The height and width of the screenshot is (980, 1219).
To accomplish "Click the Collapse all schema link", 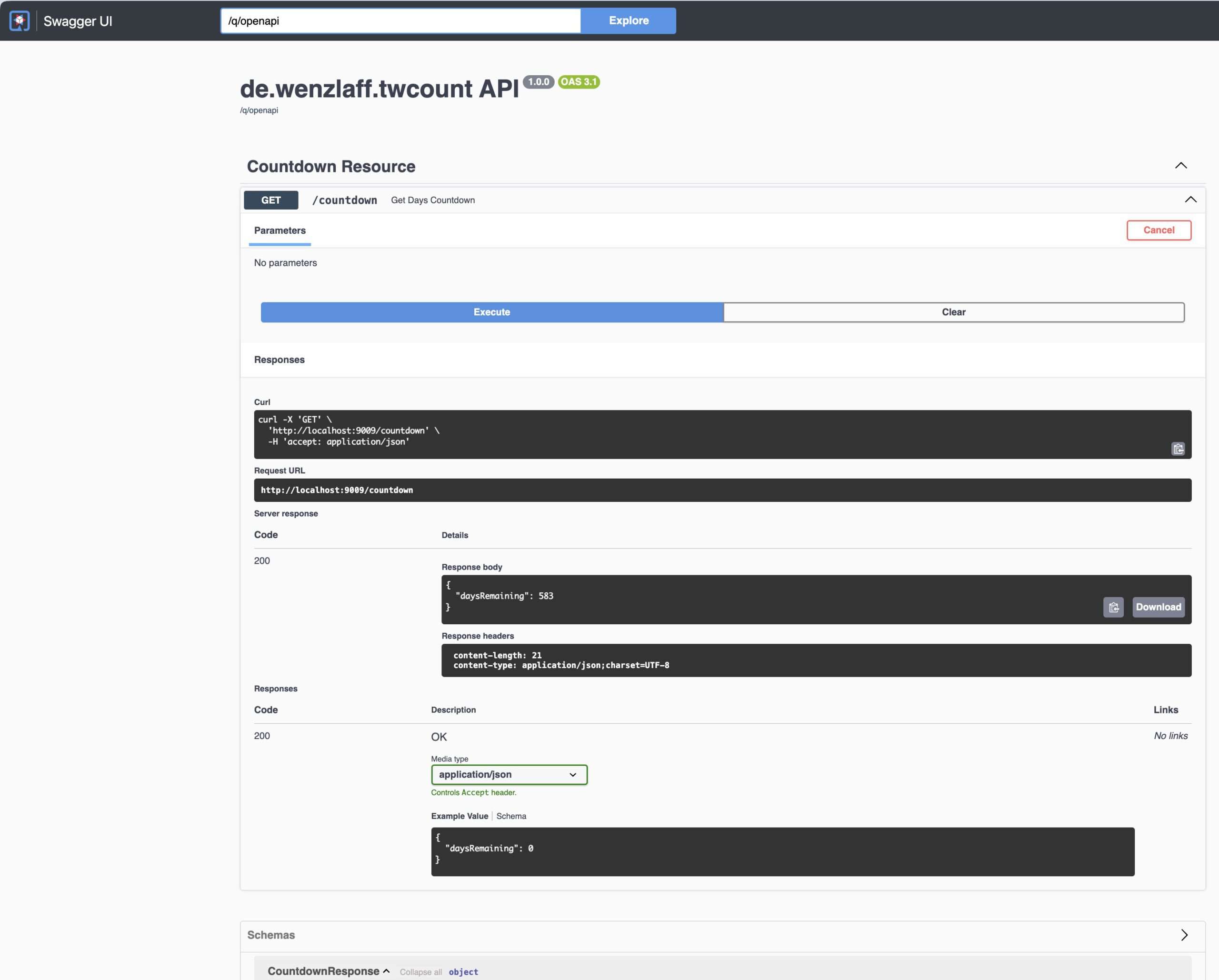I will pos(420,971).
